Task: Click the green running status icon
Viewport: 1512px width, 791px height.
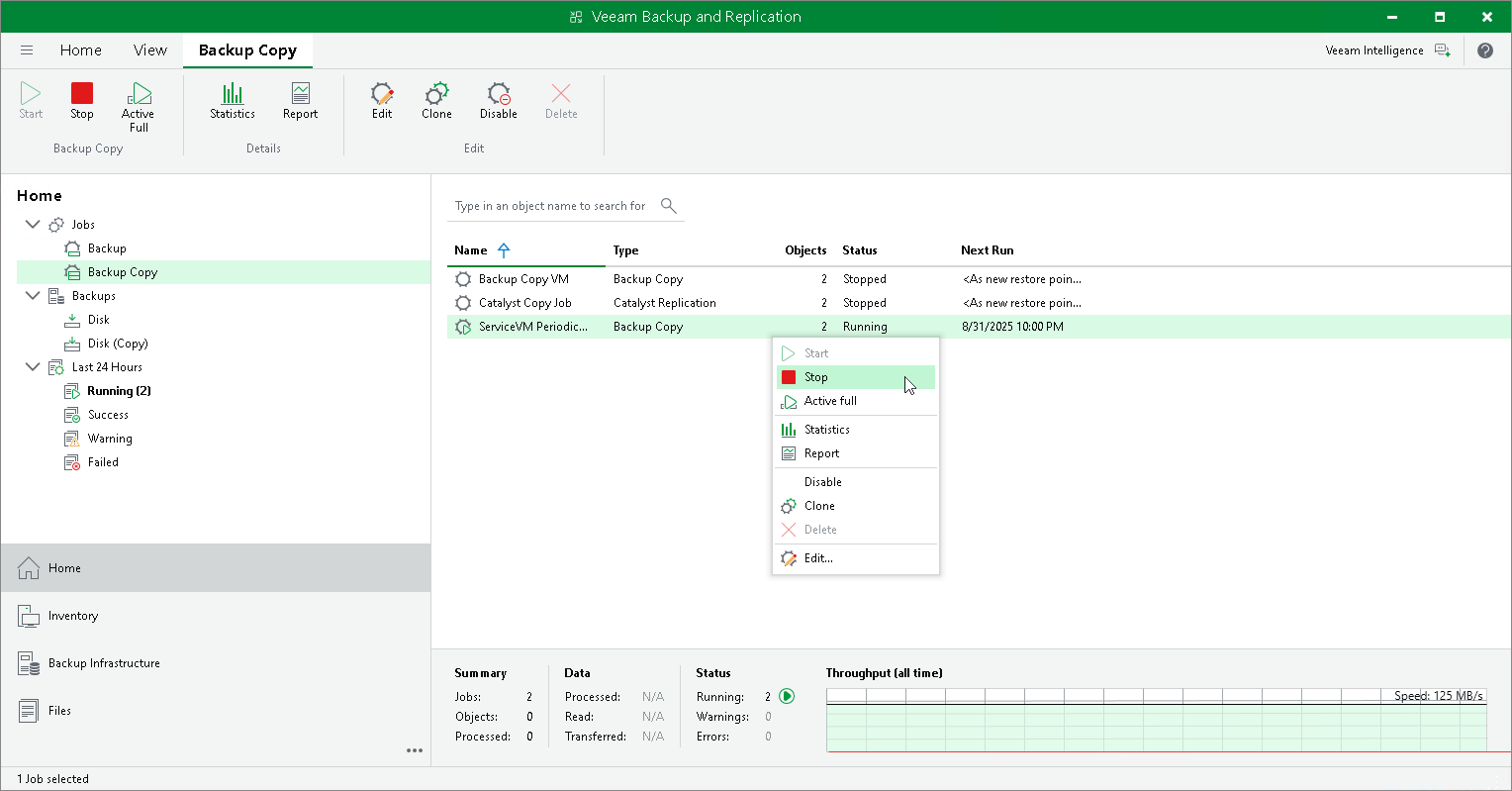Action: pos(787,696)
